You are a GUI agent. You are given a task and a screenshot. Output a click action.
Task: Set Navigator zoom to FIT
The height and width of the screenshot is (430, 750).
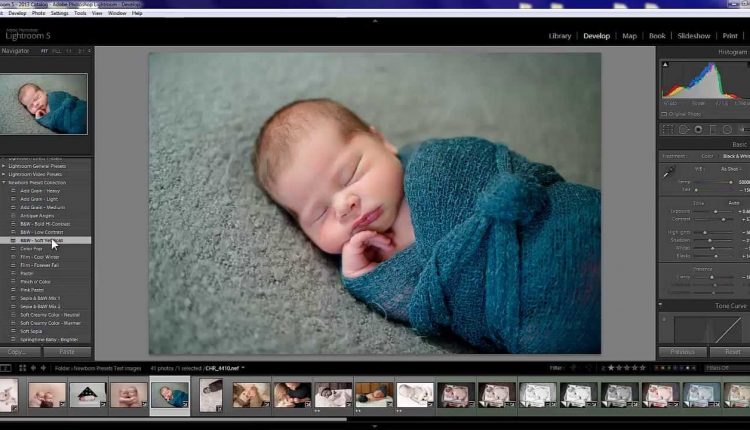coord(44,51)
